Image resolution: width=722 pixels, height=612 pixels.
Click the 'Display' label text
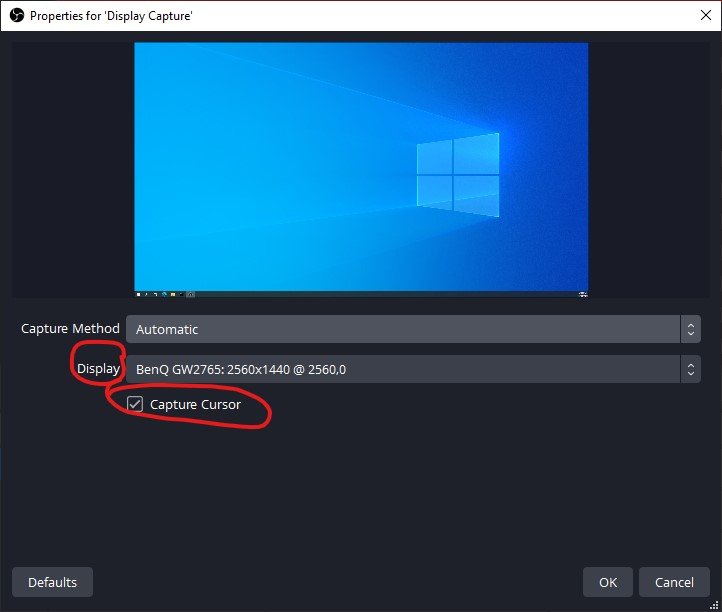pyautogui.click(x=99, y=368)
